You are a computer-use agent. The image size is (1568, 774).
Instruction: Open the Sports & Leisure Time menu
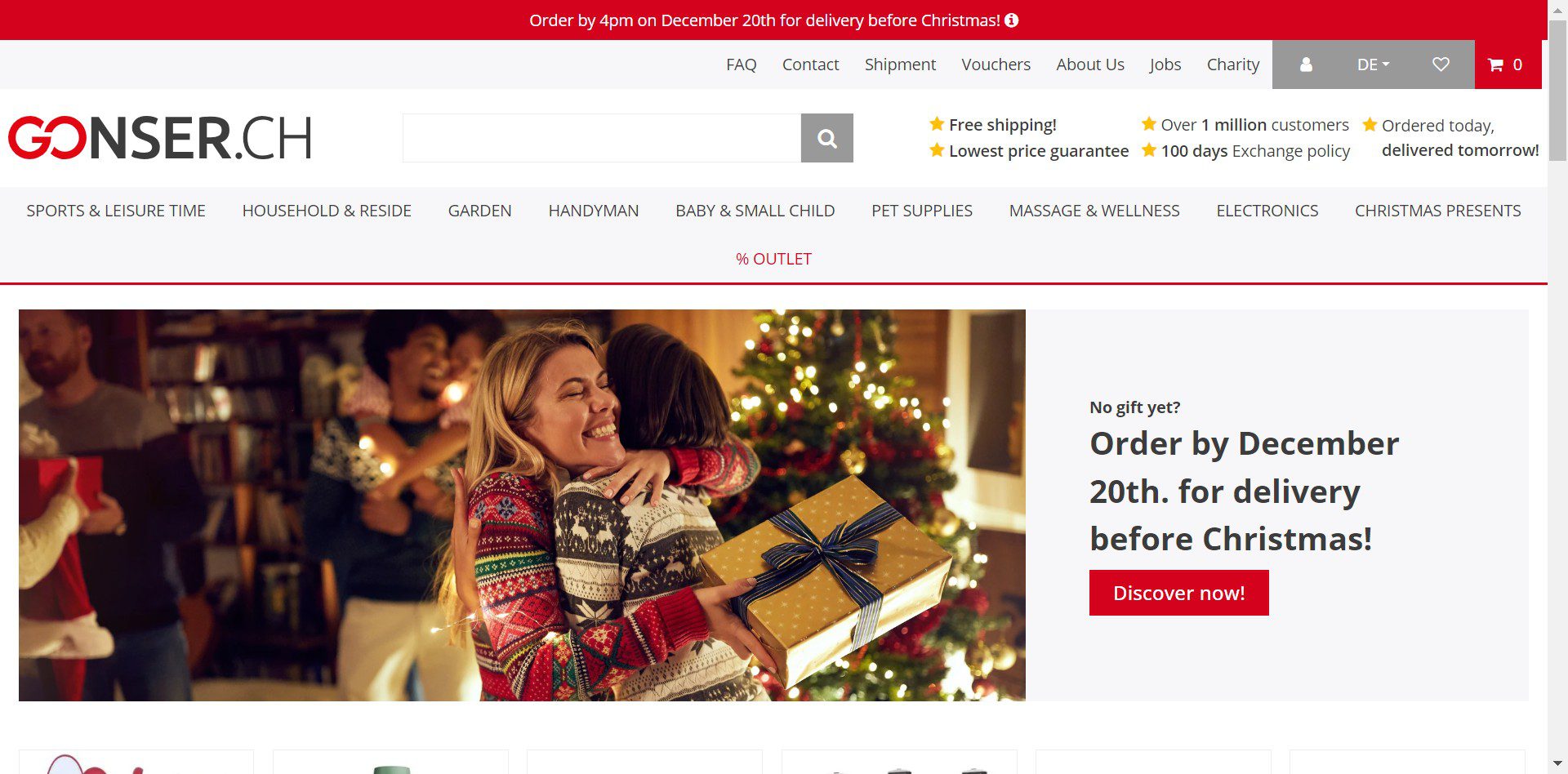[116, 211]
